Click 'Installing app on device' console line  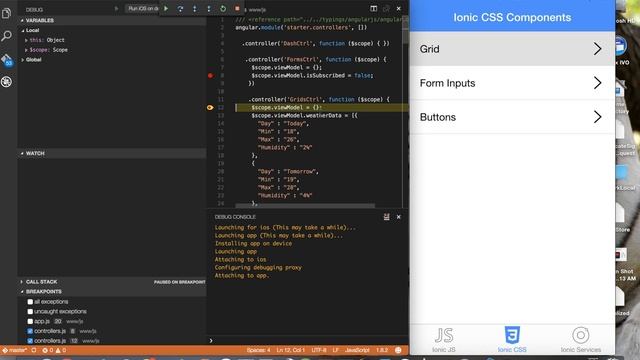coord(253,243)
